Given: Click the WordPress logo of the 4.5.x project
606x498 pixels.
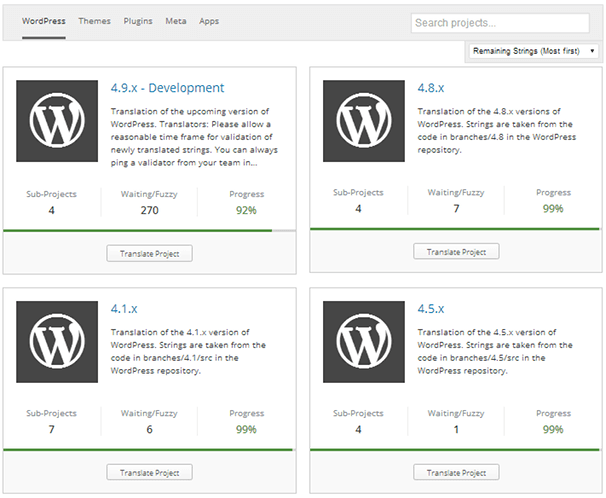Looking at the screenshot, I should pyautogui.click(x=364, y=342).
